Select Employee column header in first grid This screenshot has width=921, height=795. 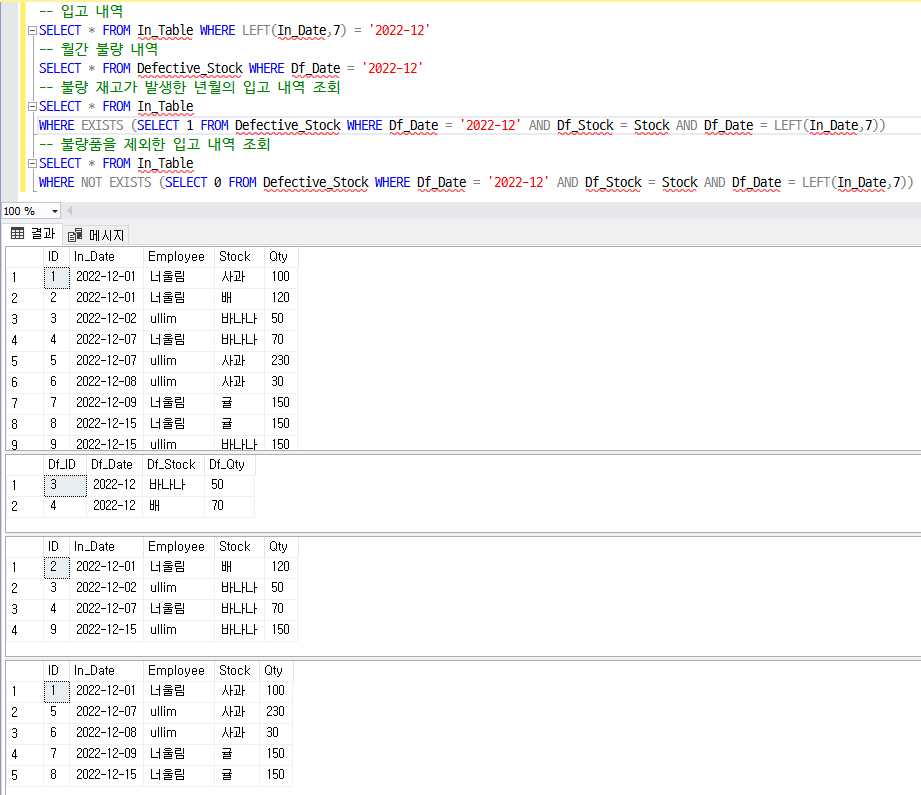pyautogui.click(x=179, y=257)
